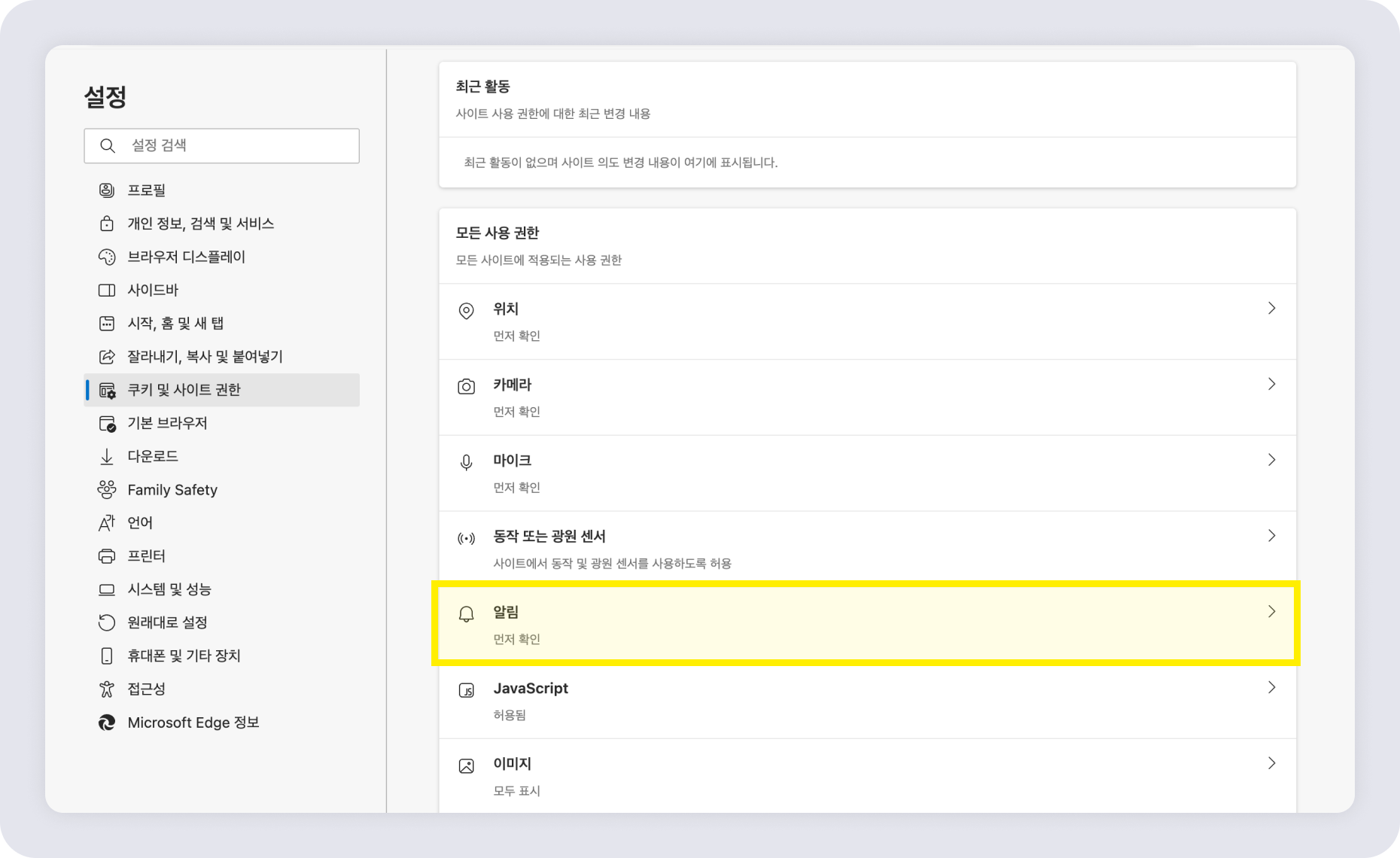The width and height of the screenshot is (1400, 858).
Task: Click the lock icon for 개인 정보, 검색 및 서비스
Action: [107, 224]
